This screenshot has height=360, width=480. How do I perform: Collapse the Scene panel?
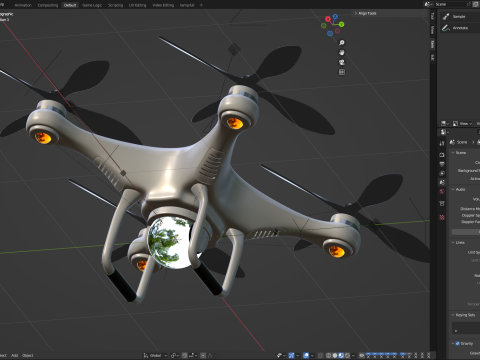pos(453,153)
